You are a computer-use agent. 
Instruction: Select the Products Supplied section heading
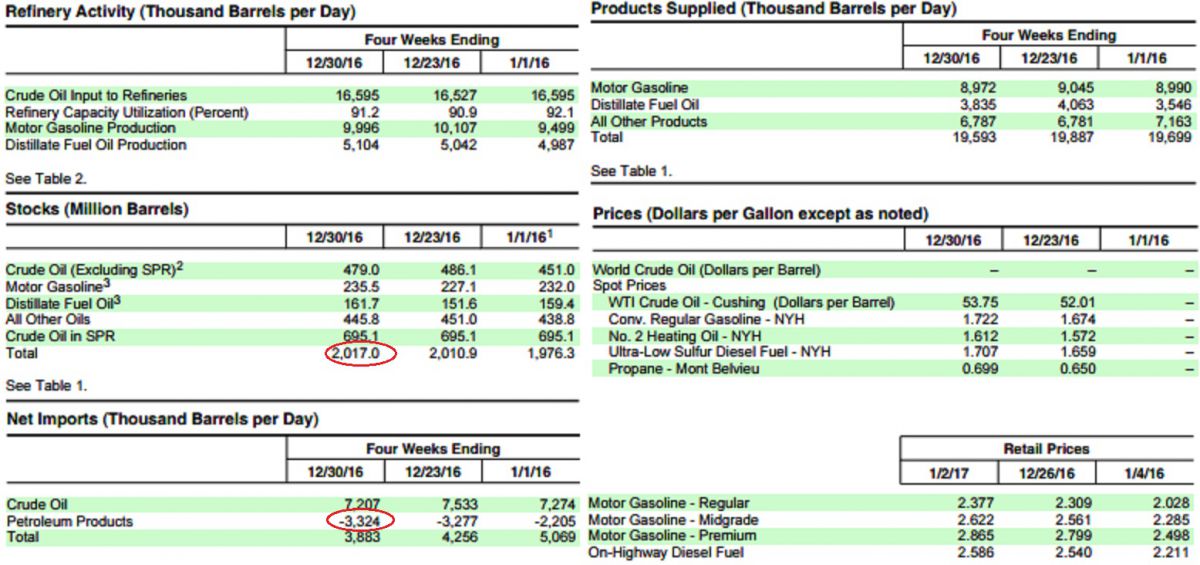(773, 9)
